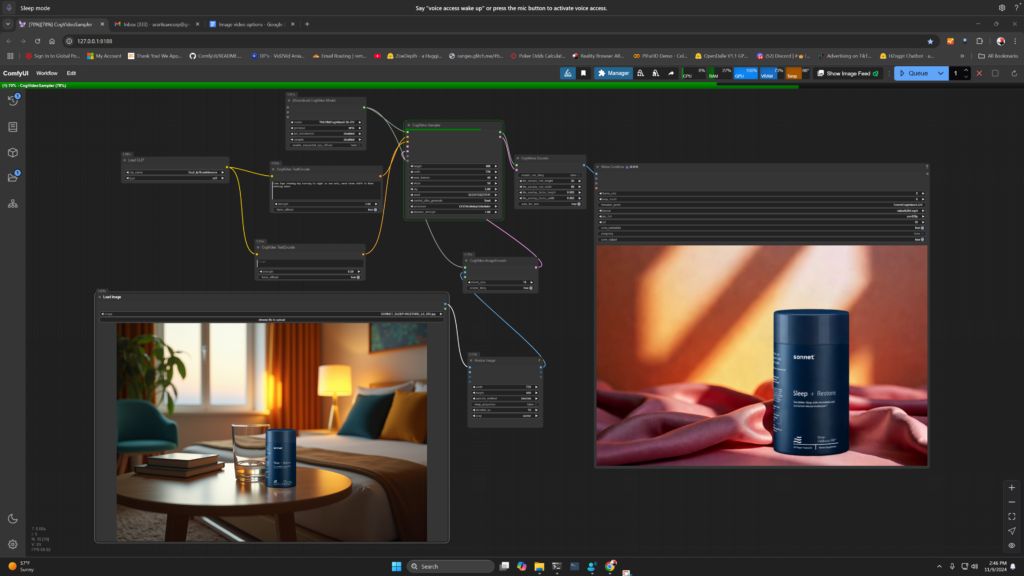The image size is (1024, 576).
Task: Click the red X cancel-run icon
Action: (979, 73)
